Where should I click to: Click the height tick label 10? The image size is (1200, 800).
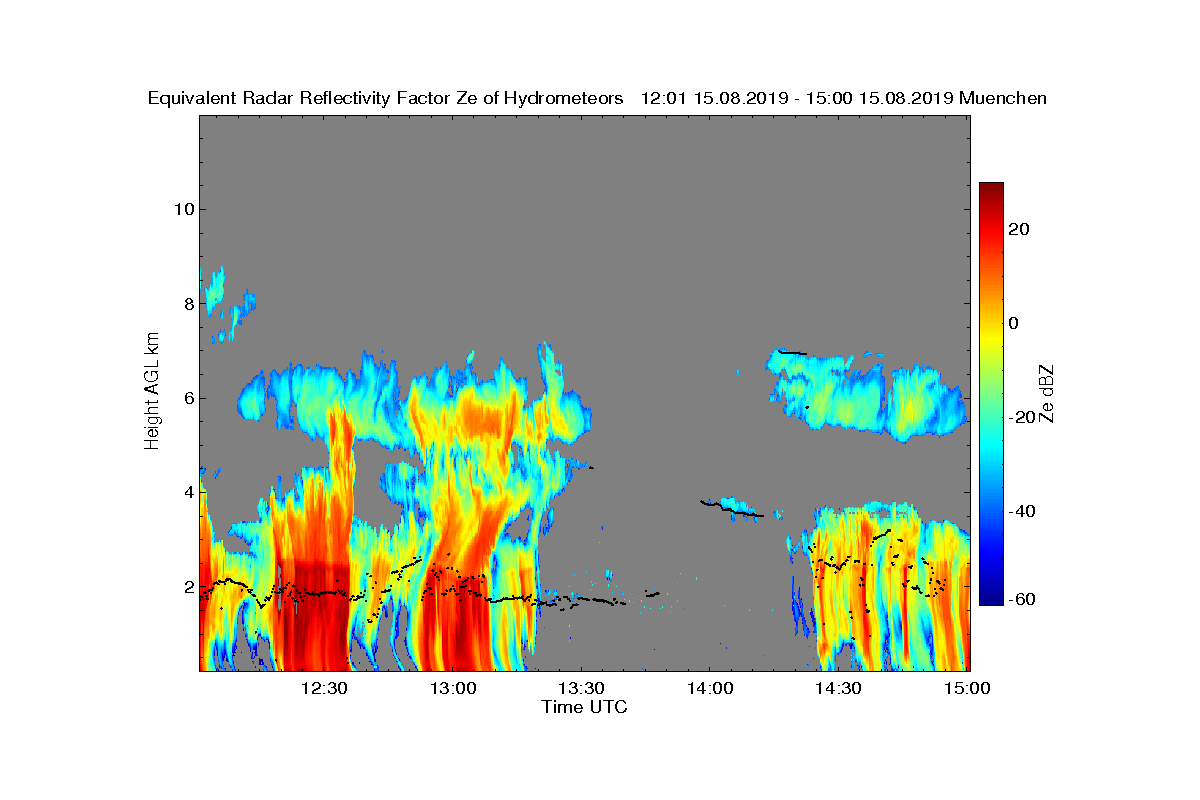pos(182,209)
